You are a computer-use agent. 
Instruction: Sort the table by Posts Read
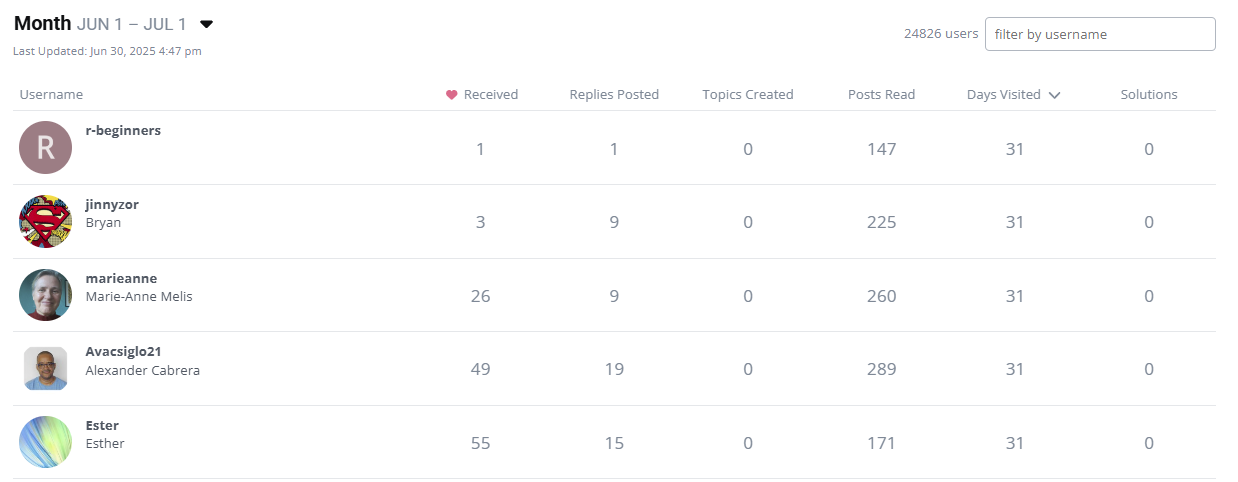[x=881, y=95]
